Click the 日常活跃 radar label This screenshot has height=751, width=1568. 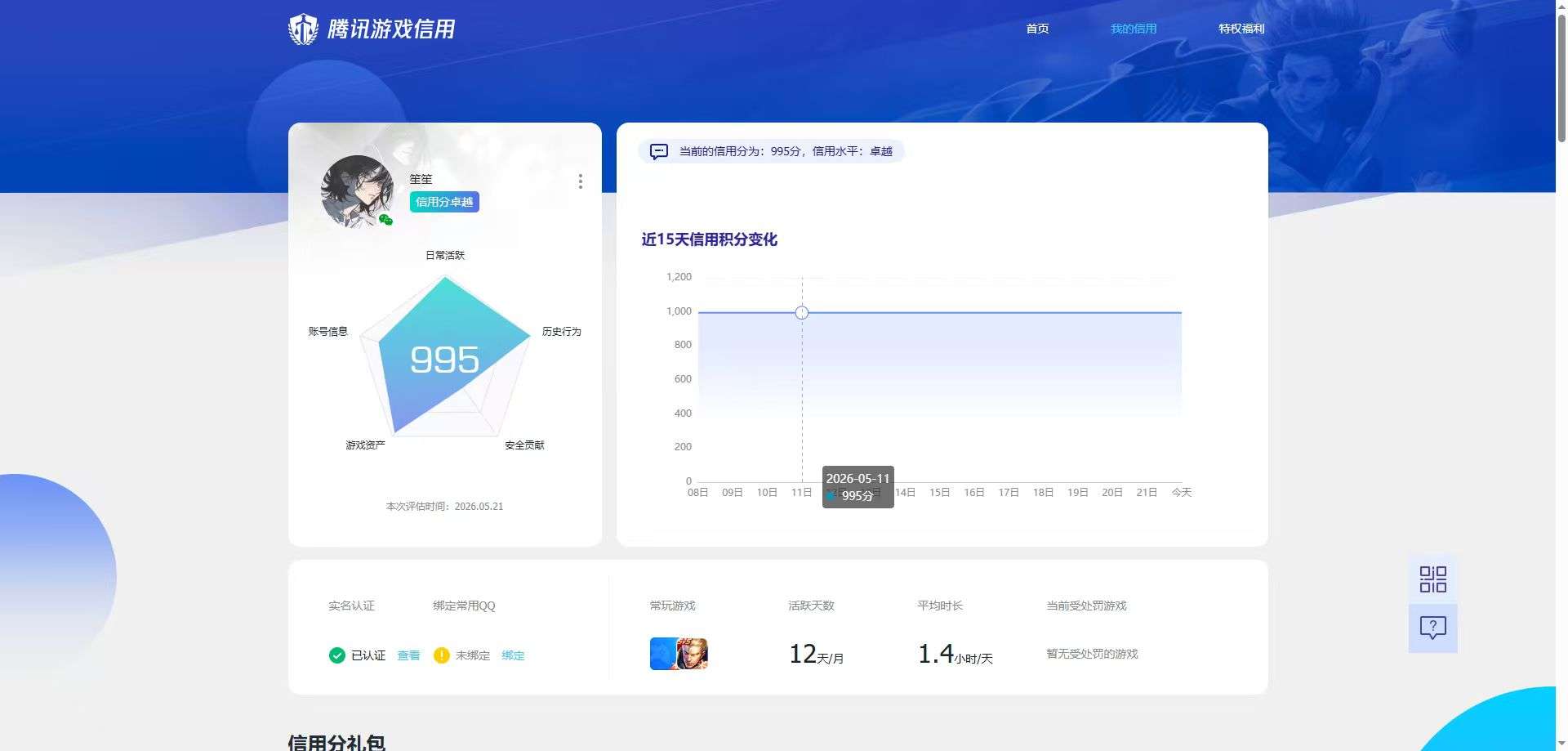tap(445, 255)
